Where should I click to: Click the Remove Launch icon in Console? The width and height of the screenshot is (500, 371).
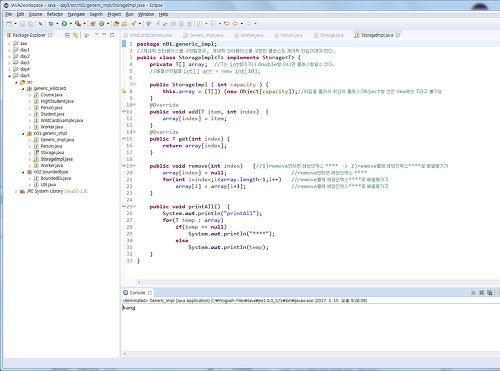pos(481,293)
